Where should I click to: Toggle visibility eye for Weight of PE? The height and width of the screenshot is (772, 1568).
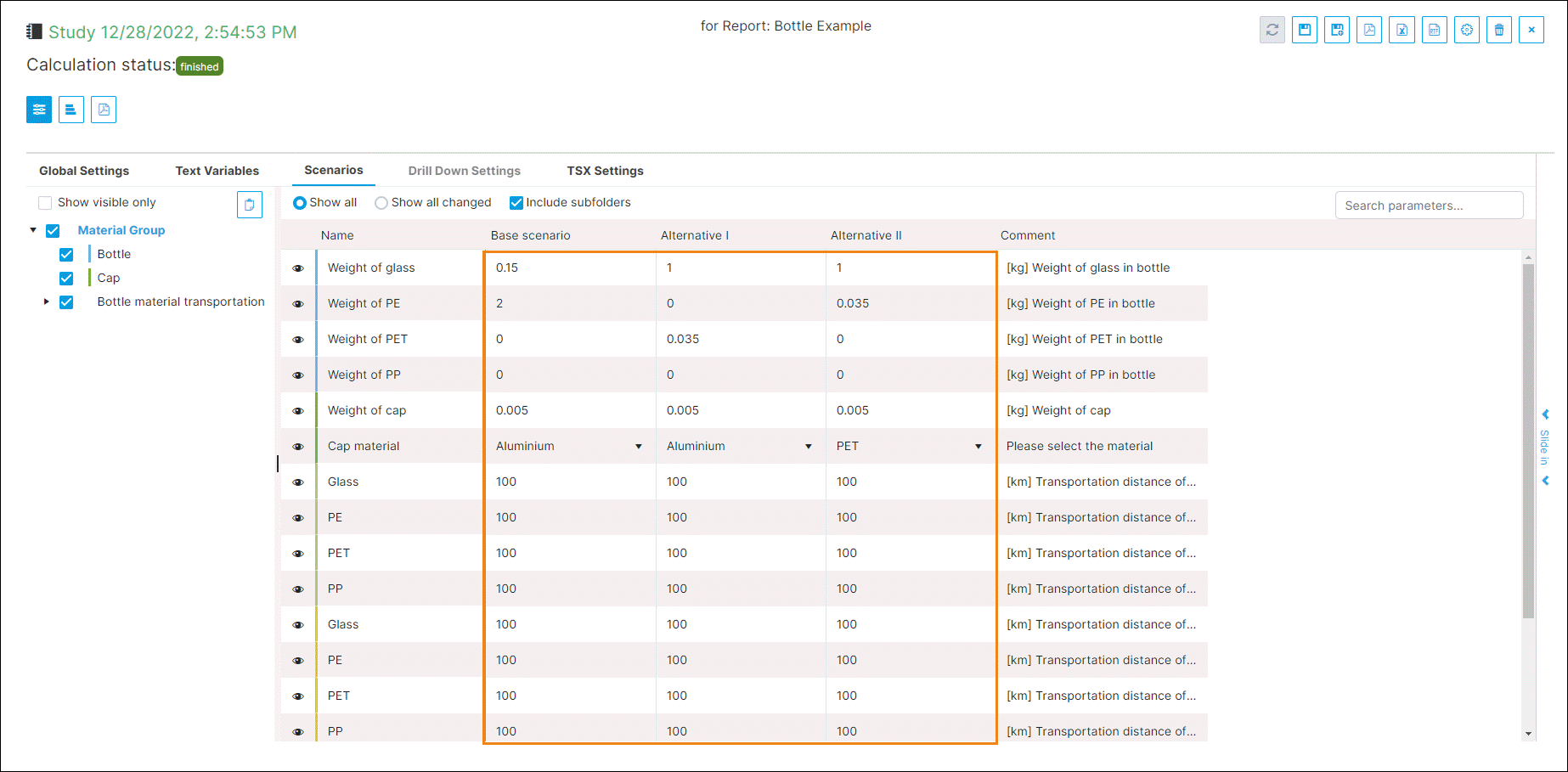pyautogui.click(x=298, y=304)
